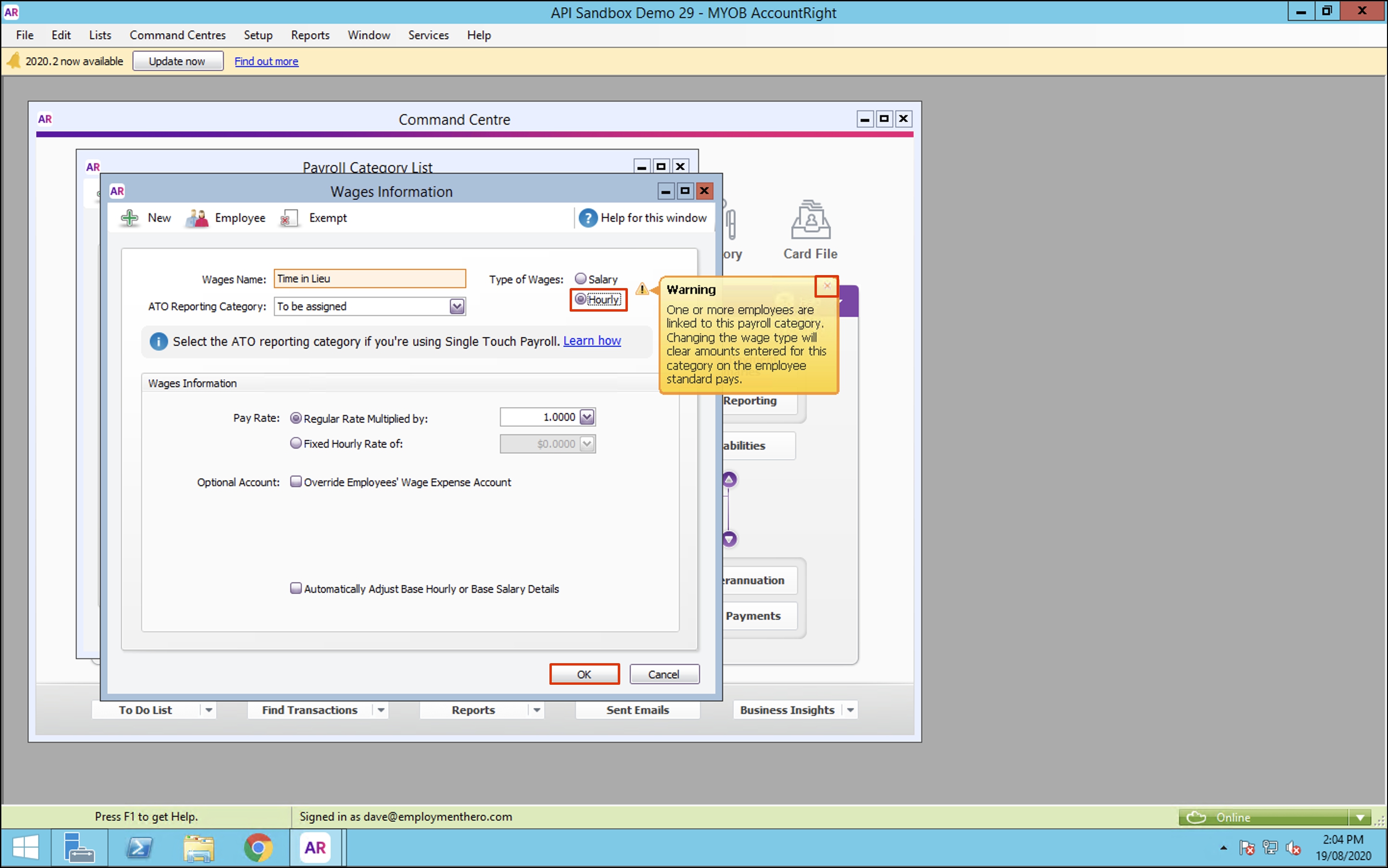Click the Wages Name field
Screen dimensions: 1388x868
369,279
